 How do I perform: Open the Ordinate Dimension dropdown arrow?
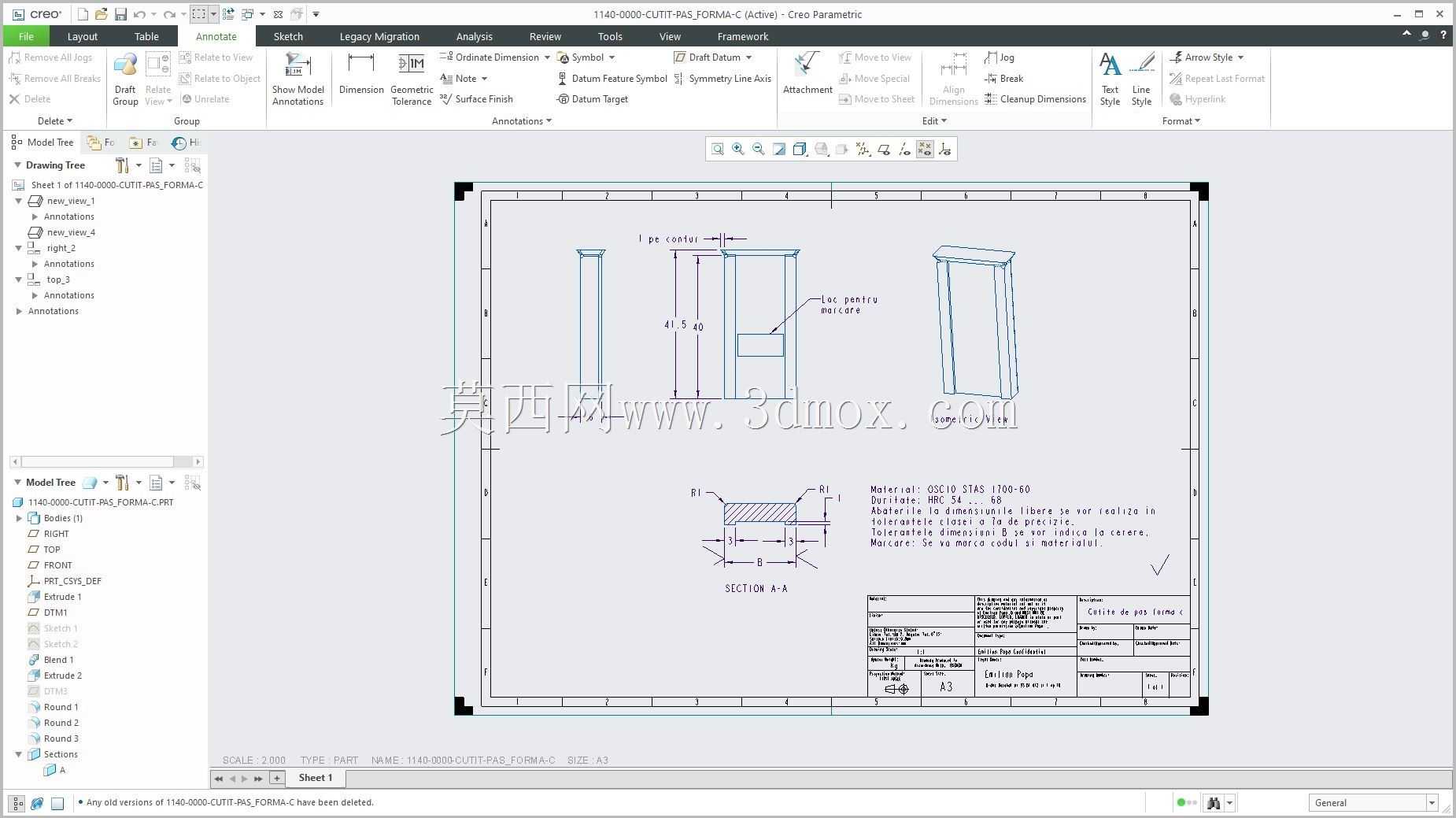click(547, 57)
